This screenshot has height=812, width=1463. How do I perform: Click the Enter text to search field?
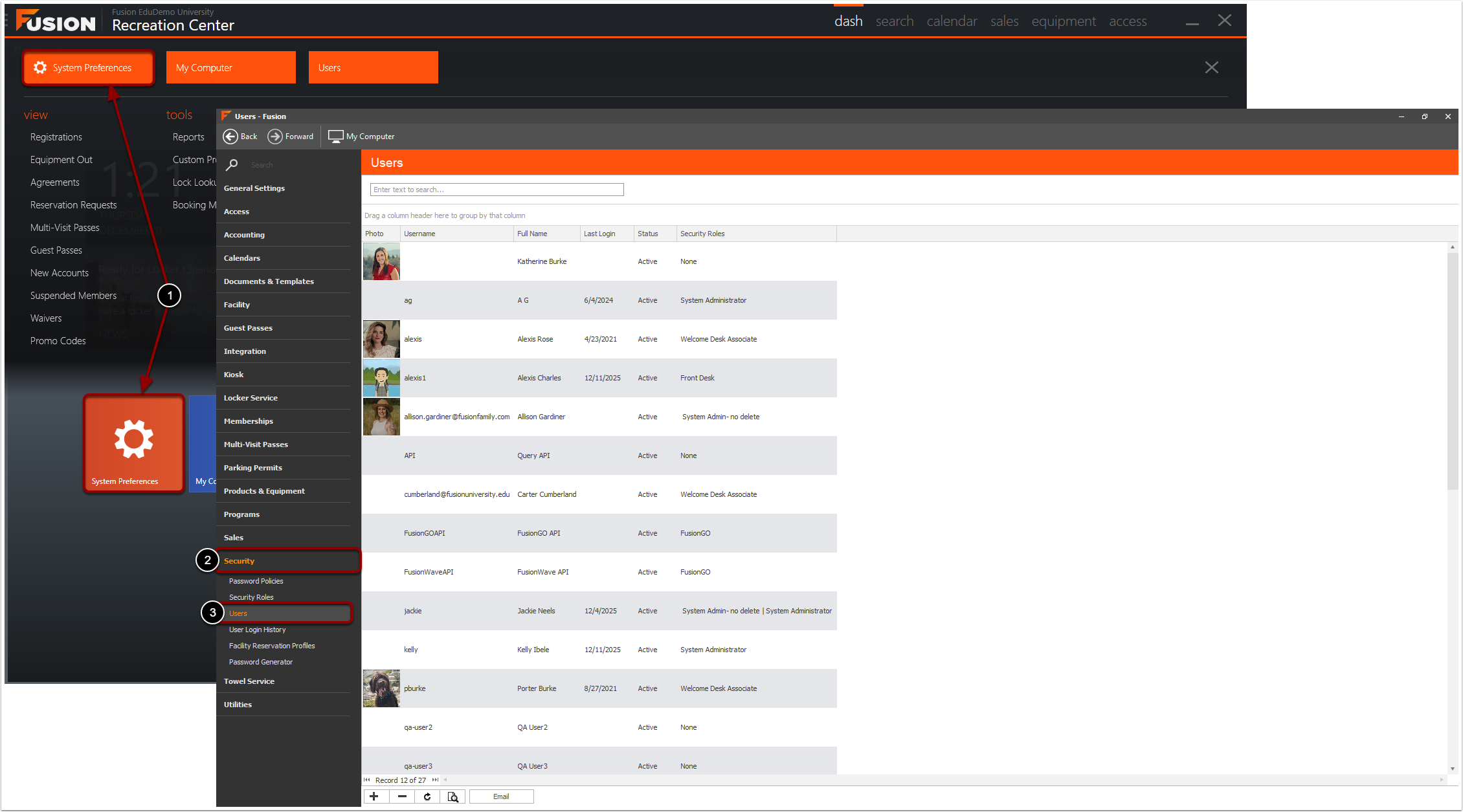(x=497, y=190)
